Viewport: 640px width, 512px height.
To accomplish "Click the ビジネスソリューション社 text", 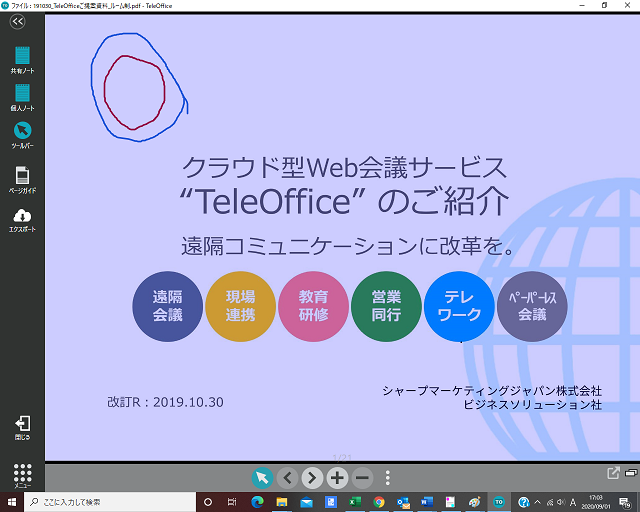I will [x=532, y=405].
